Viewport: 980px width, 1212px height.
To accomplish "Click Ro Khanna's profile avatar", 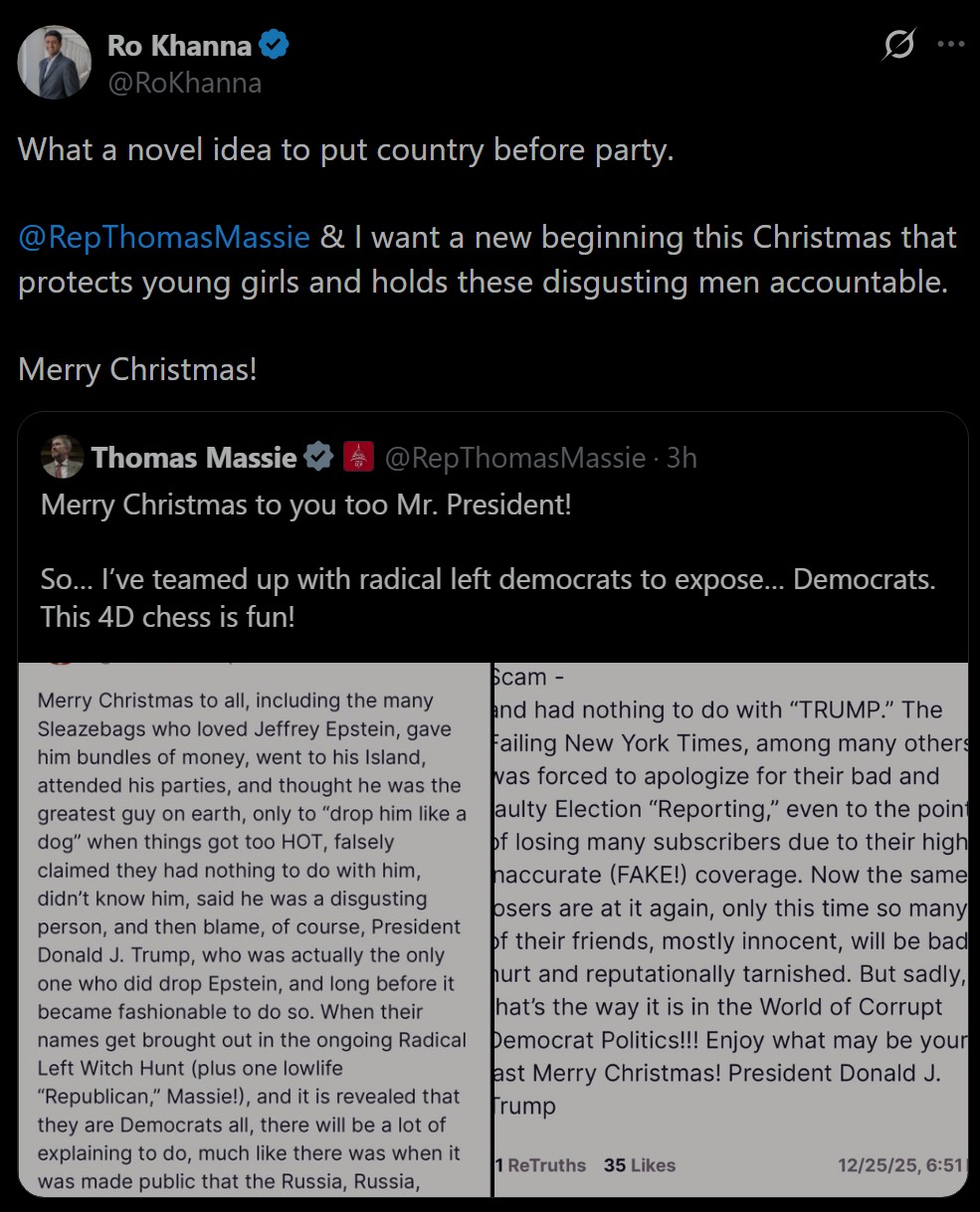I will 55,63.
